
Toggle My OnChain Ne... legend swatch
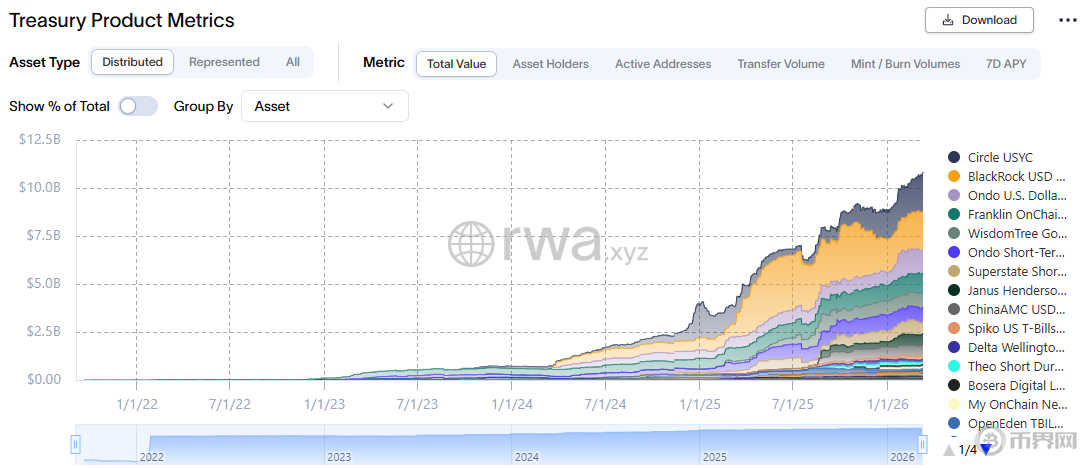(x=954, y=403)
